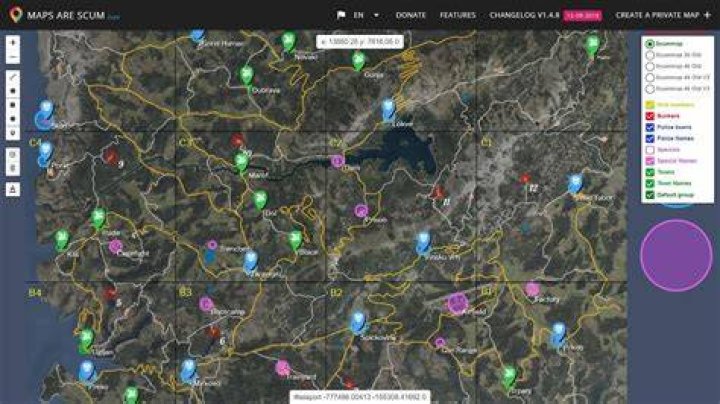Click the pink Cagefight marker

tap(115, 247)
